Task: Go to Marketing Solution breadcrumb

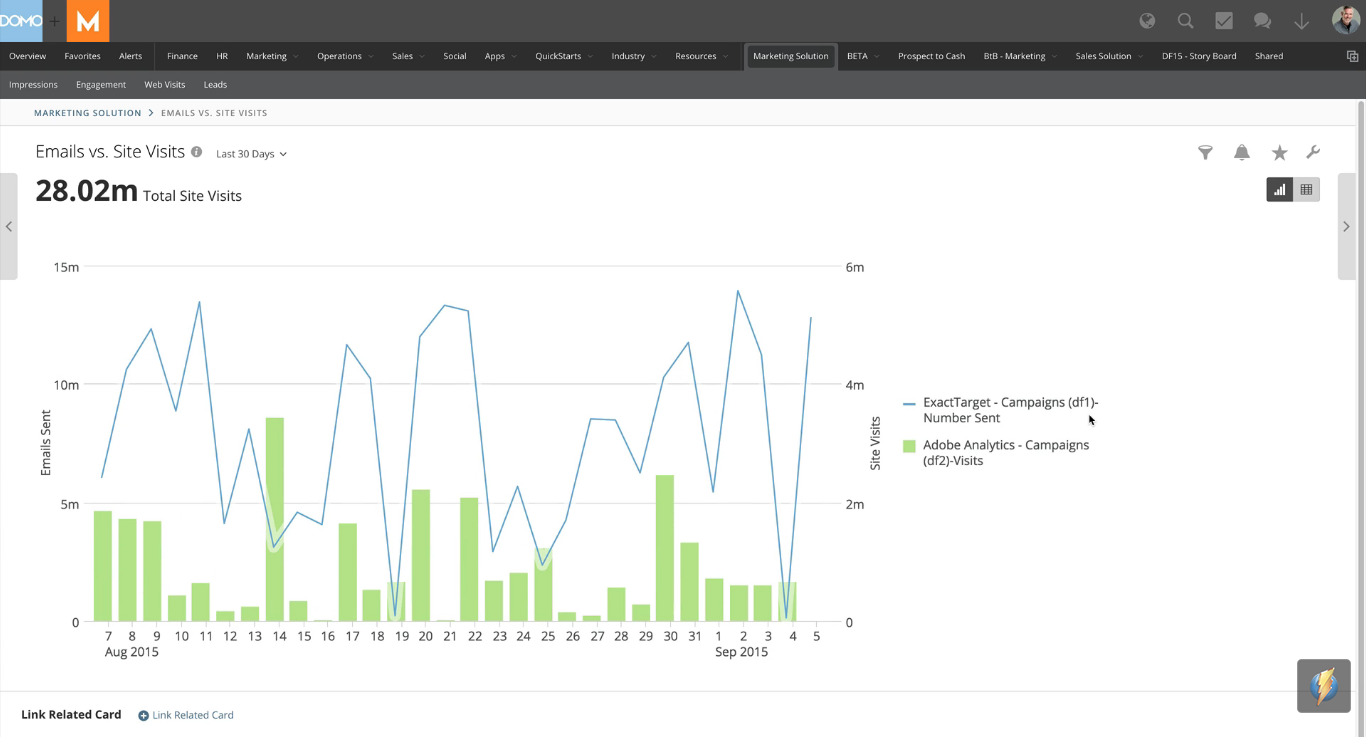Action: (x=87, y=113)
